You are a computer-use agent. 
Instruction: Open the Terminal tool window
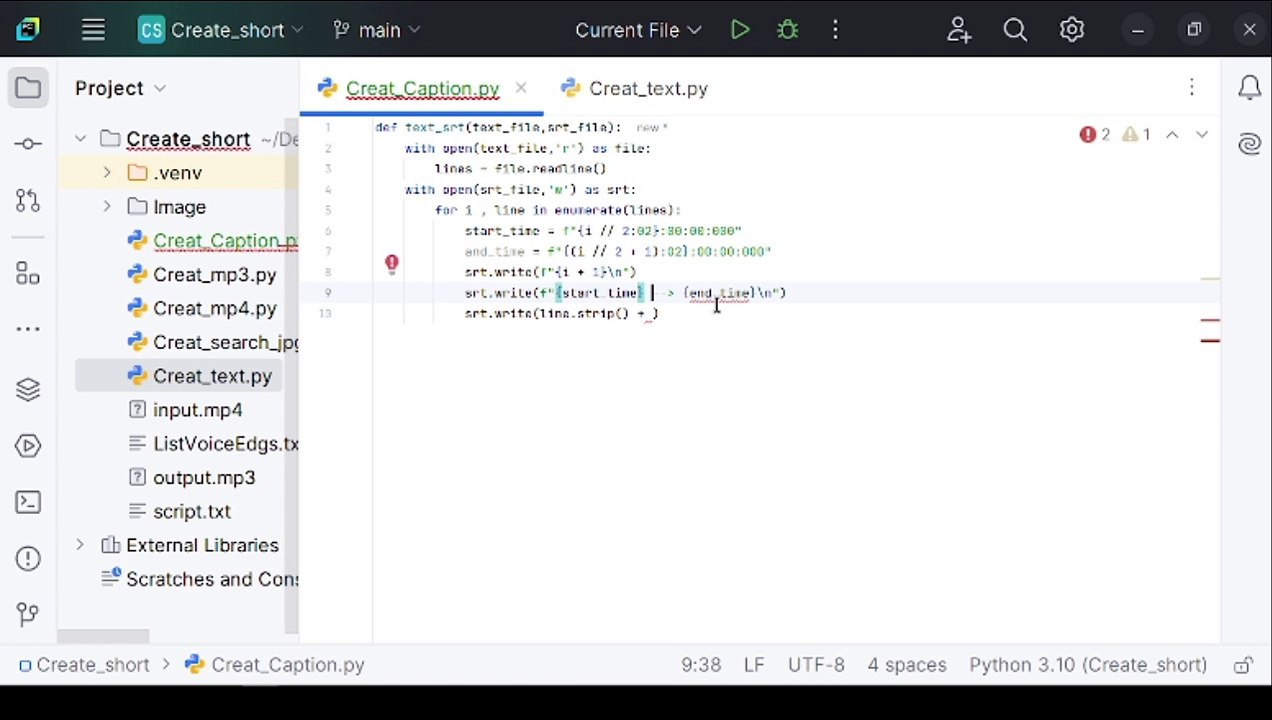[28, 502]
